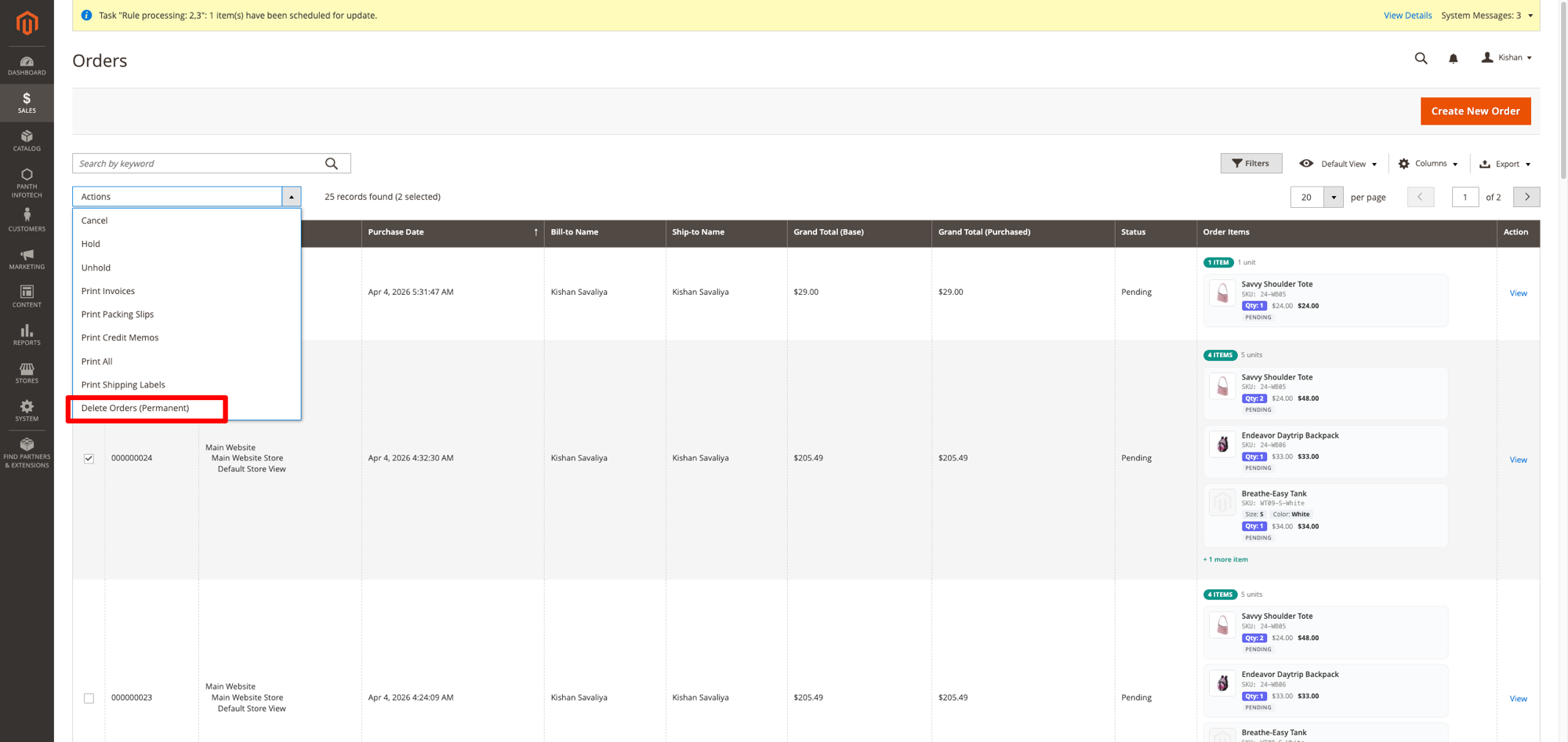
Task: Expand the Default View dropdown
Action: (1338, 164)
